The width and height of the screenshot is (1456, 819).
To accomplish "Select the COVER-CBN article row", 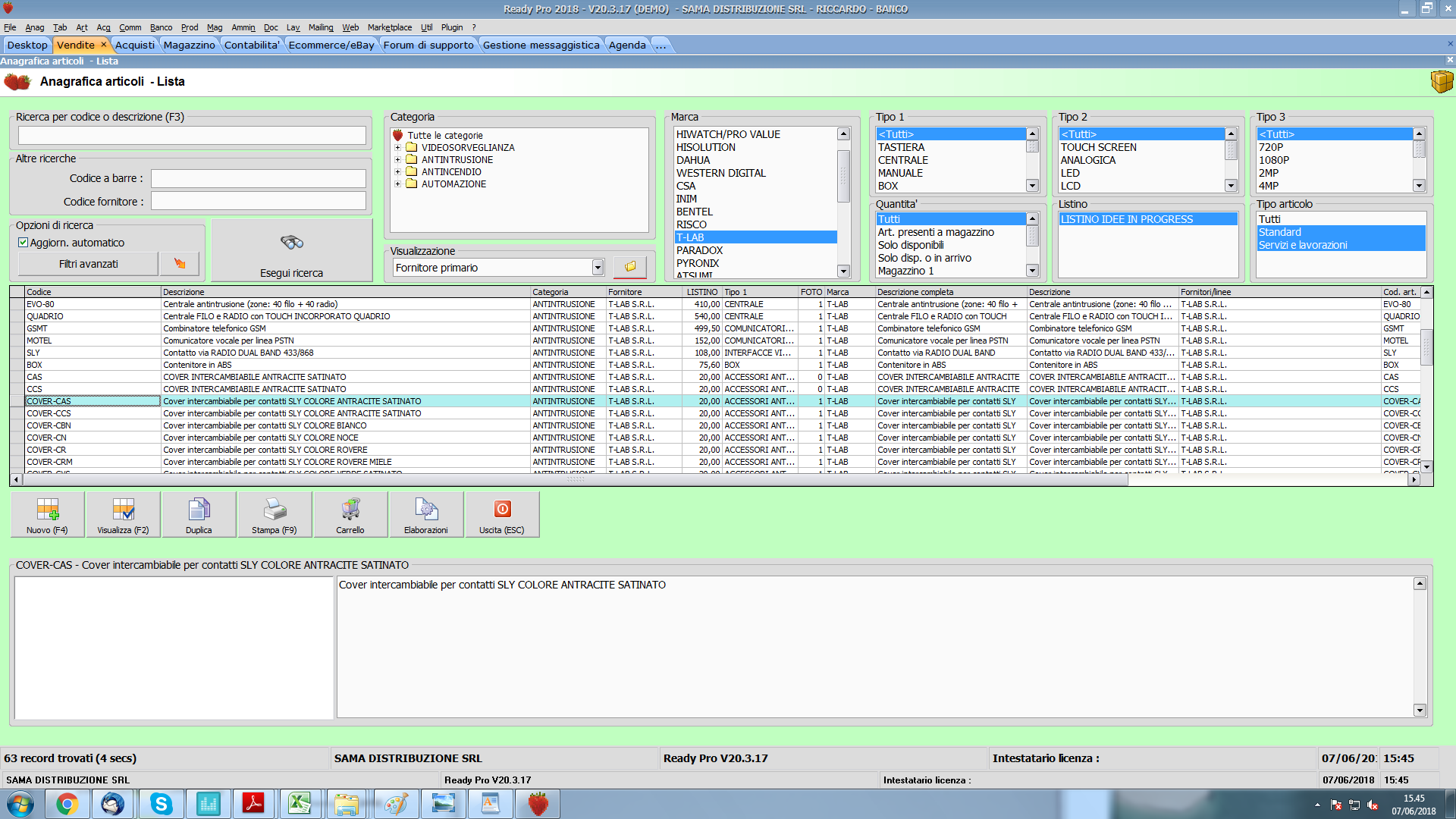I will 715,425.
